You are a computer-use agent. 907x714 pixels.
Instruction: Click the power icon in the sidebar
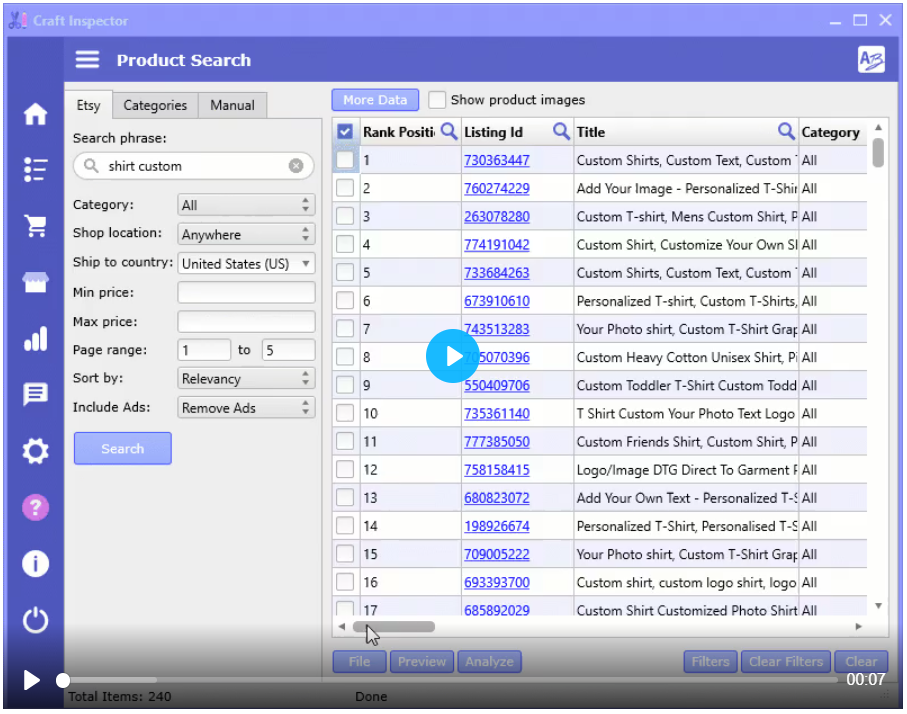coord(35,620)
